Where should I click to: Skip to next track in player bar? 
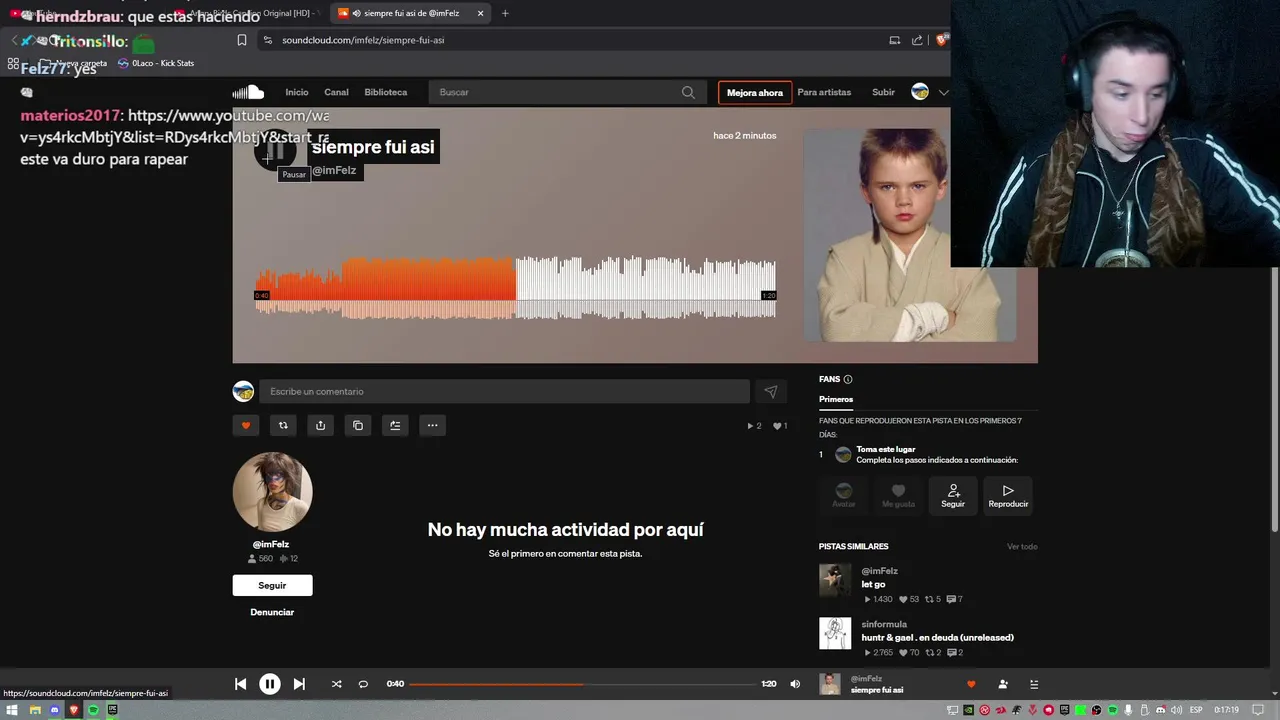[x=299, y=684]
